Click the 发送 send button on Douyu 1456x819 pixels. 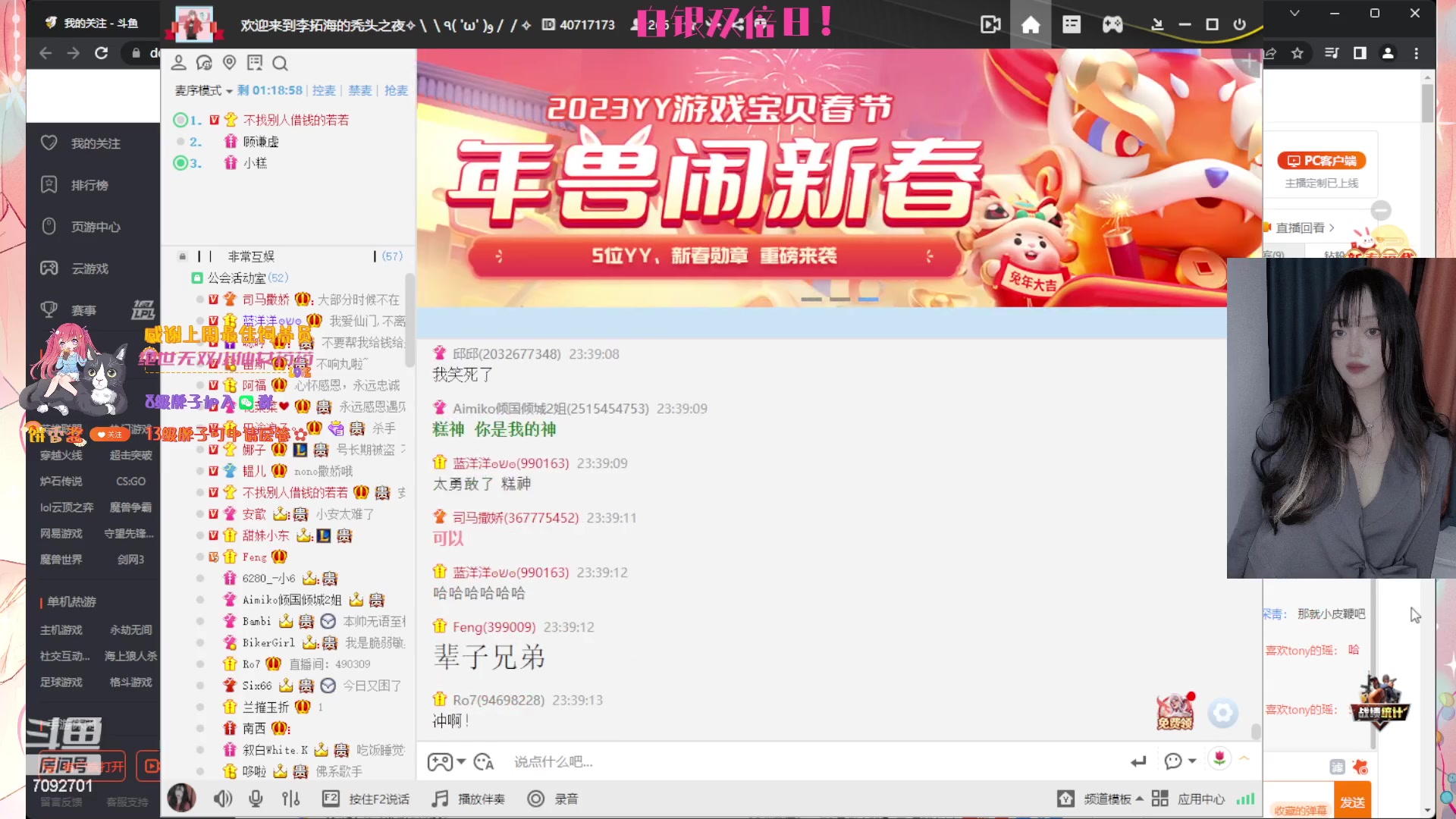1352,802
